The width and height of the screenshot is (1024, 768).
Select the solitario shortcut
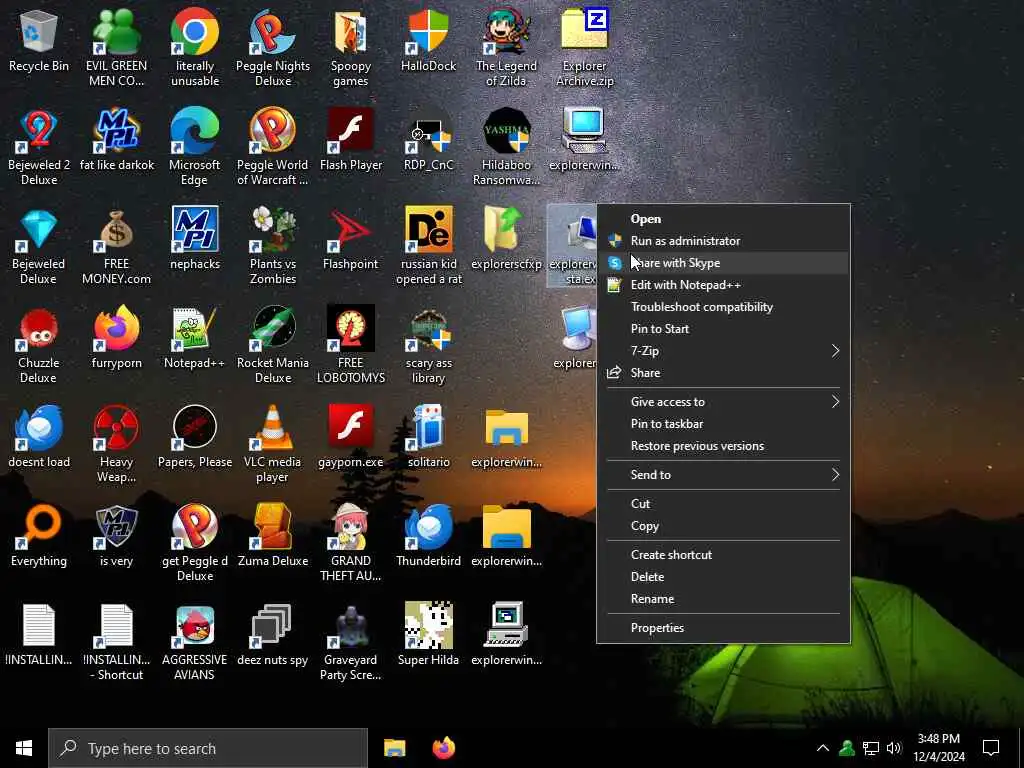click(428, 437)
